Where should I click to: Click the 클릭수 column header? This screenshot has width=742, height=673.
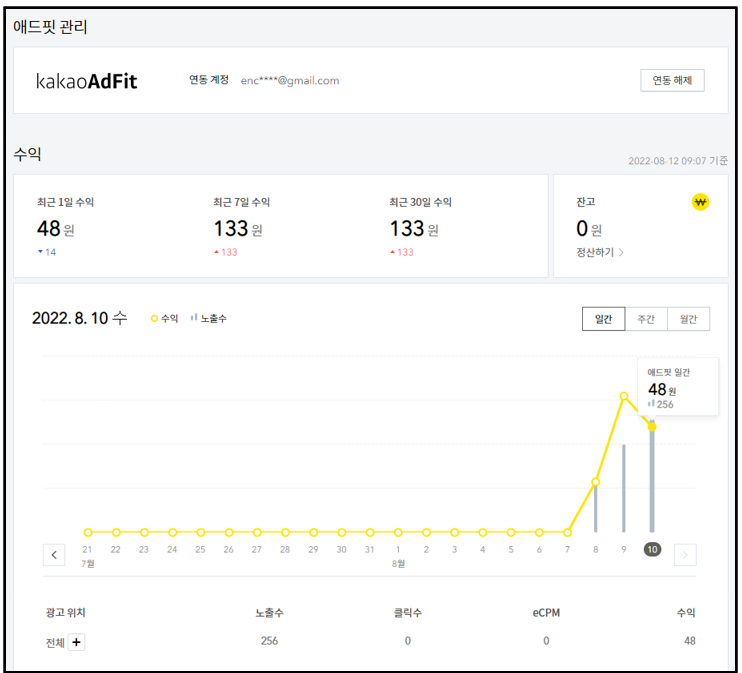(x=407, y=613)
